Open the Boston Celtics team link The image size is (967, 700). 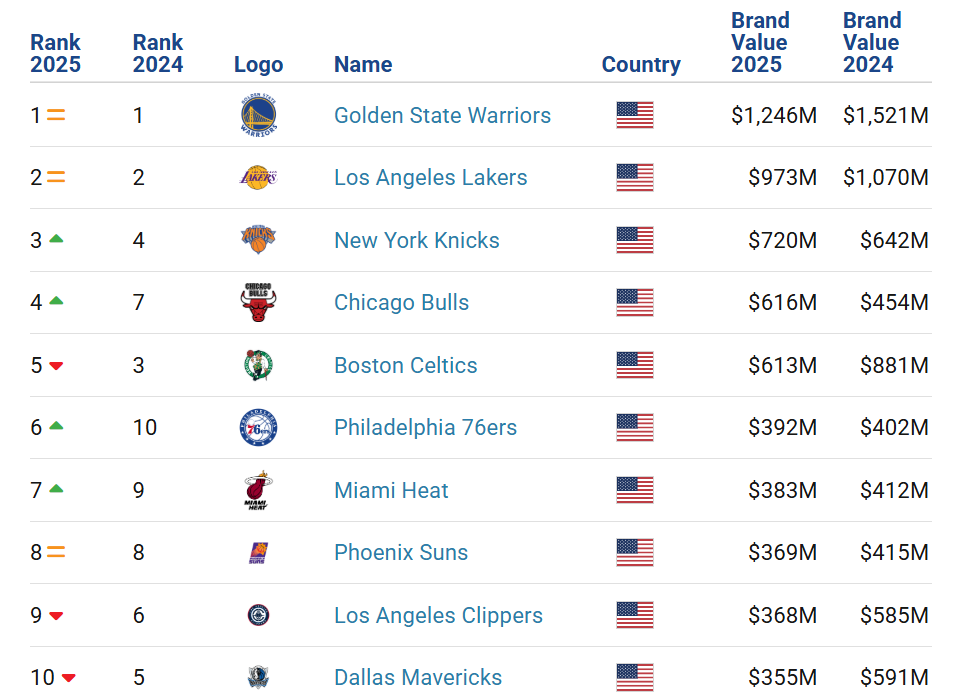(x=405, y=365)
